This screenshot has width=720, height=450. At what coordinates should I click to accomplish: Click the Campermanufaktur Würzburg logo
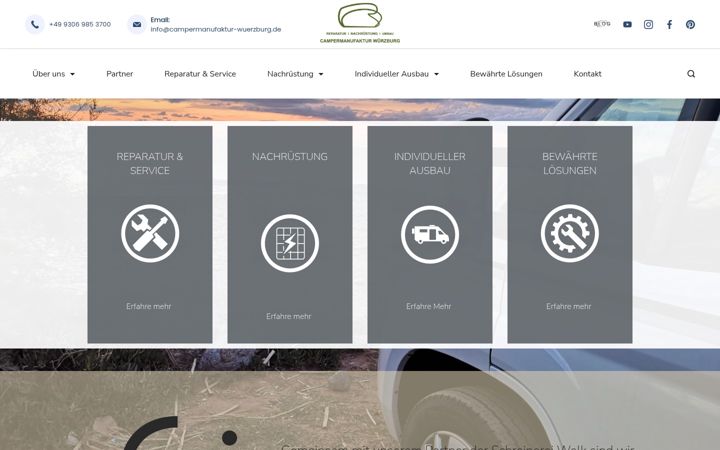click(x=360, y=23)
